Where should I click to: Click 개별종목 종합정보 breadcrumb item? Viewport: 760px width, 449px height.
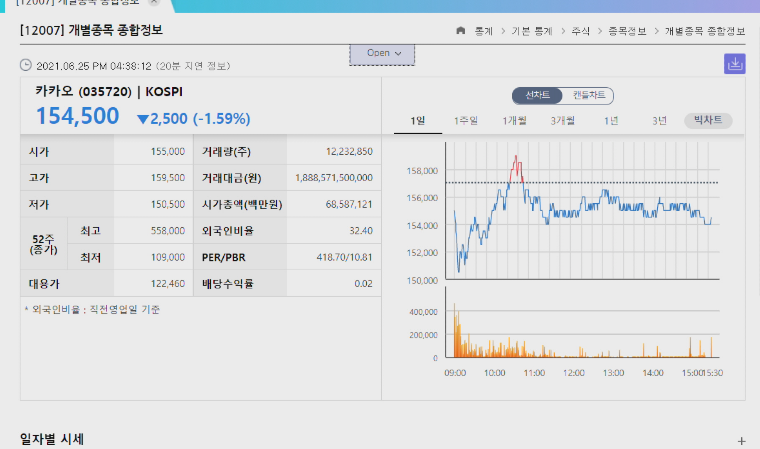[x=705, y=31]
